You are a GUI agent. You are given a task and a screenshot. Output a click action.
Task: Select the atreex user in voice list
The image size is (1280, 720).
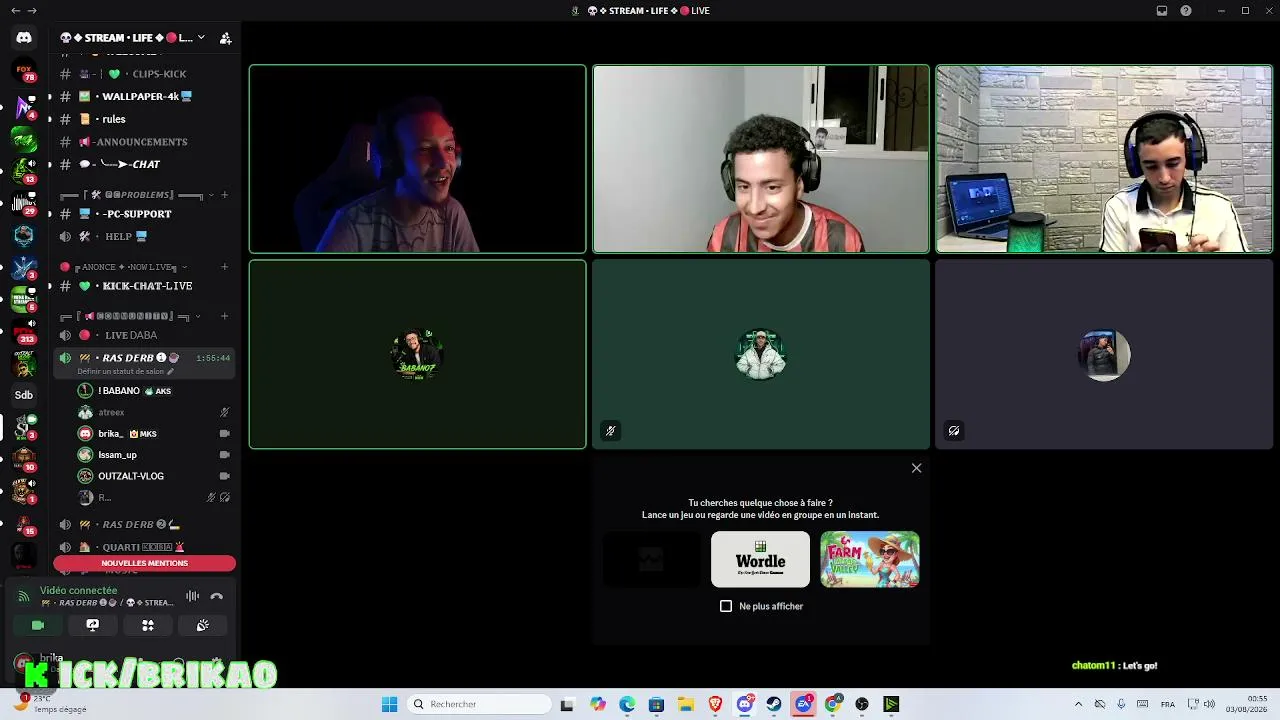(x=154, y=412)
